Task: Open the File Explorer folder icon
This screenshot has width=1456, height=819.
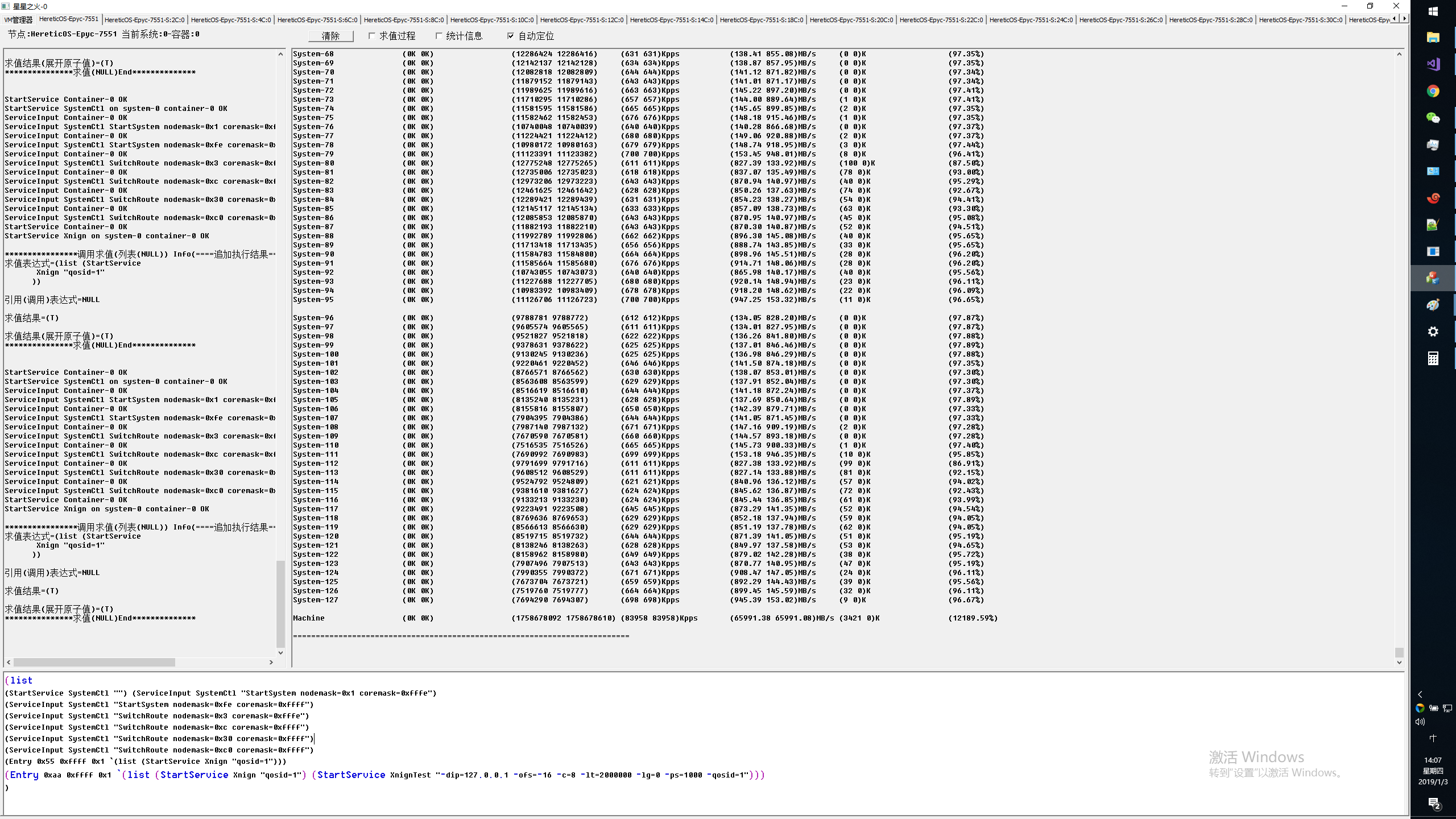Action: 1433,38
